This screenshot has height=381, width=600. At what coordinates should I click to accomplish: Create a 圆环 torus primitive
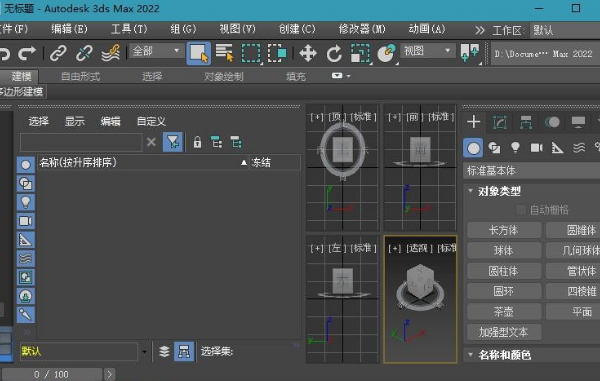(x=504, y=291)
